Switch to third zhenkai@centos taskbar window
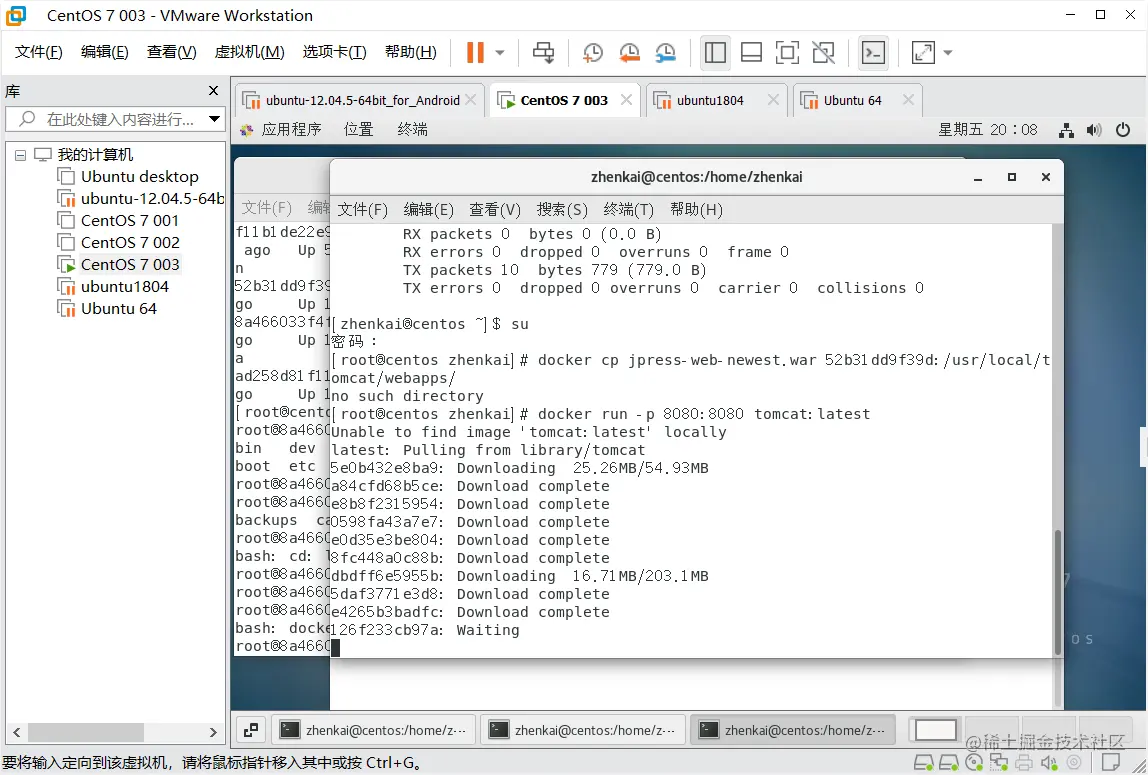Viewport: 1148px width, 775px height. [x=793, y=730]
